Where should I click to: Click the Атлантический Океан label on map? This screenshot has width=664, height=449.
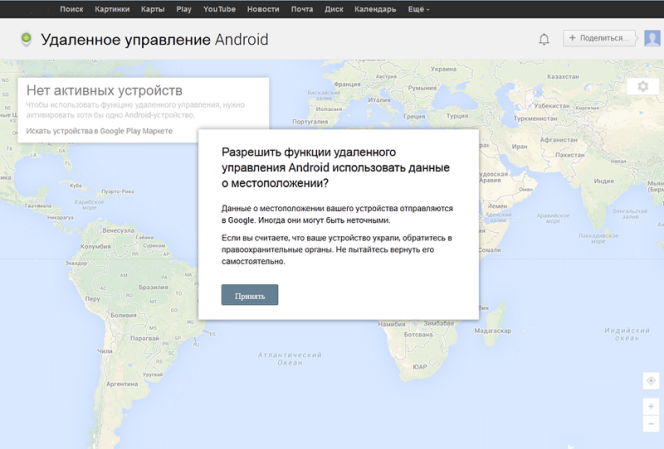(x=290, y=358)
